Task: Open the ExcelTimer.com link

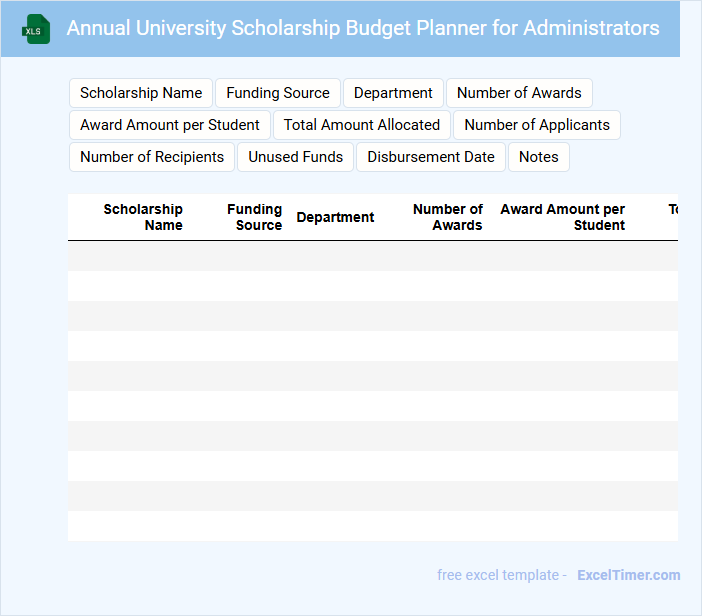Action: pos(628,575)
